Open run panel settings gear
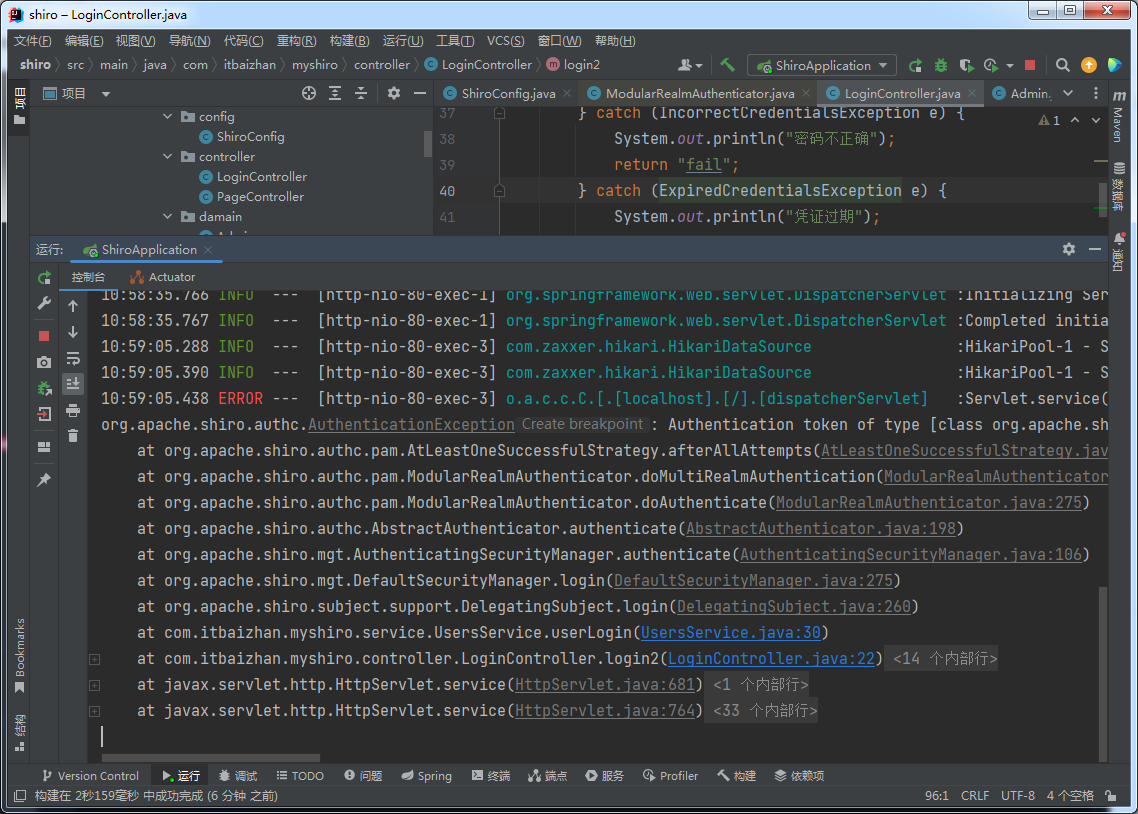Image resolution: width=1138 pixels, height=814 pixels. (x=1069, y=249)
